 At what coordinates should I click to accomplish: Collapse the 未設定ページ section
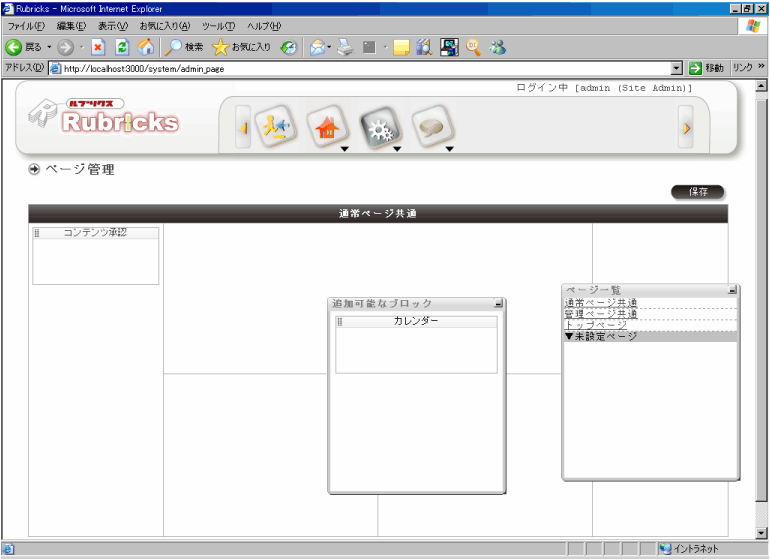click(600, 337)
